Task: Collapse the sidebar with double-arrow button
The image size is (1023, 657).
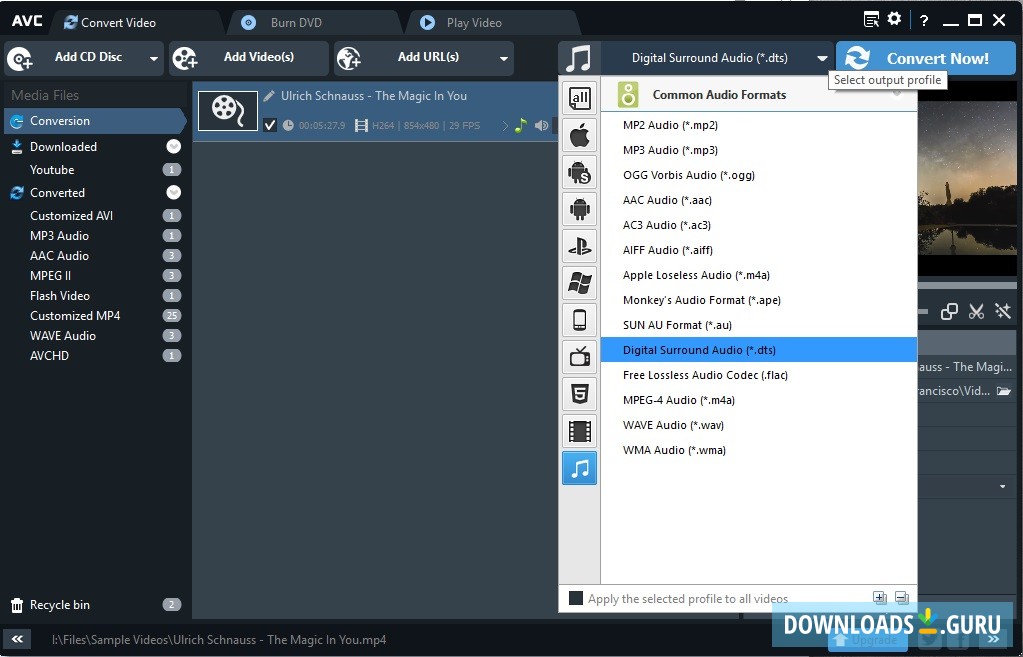Action: pos(18,639)
